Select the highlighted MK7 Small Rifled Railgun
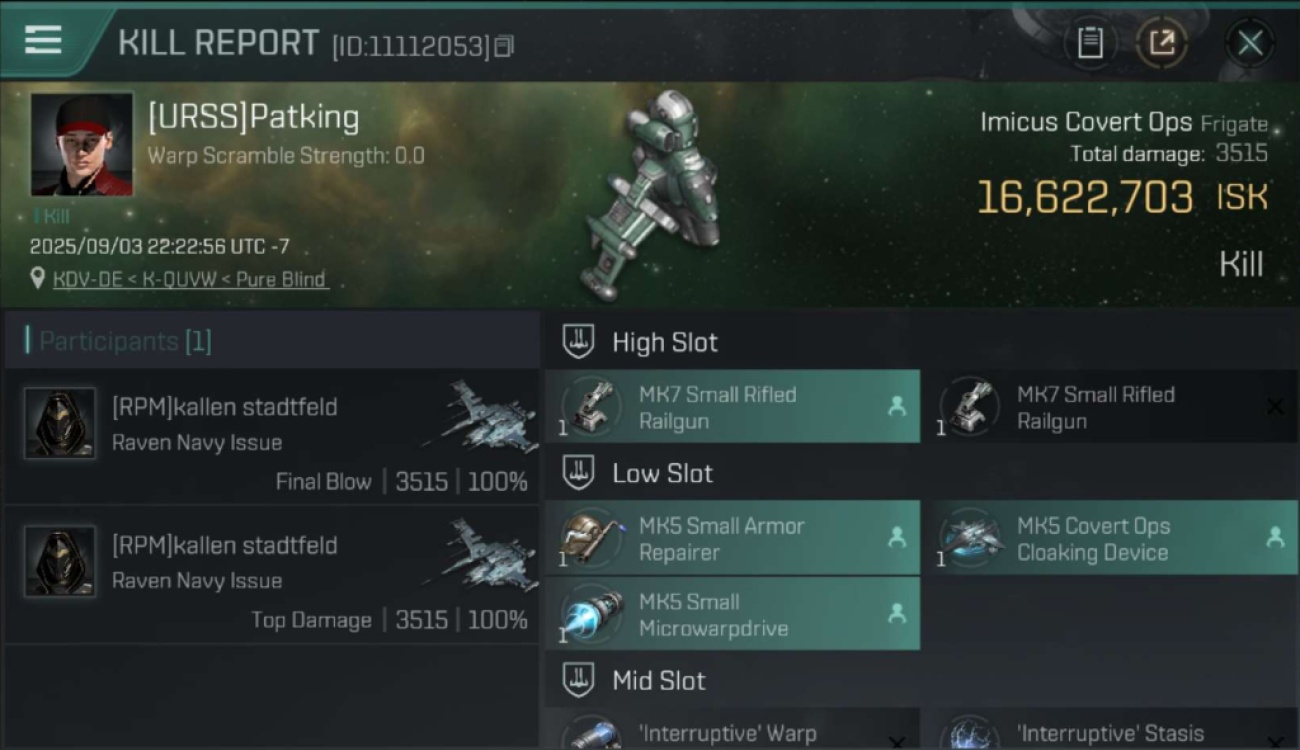 point(733,407)
